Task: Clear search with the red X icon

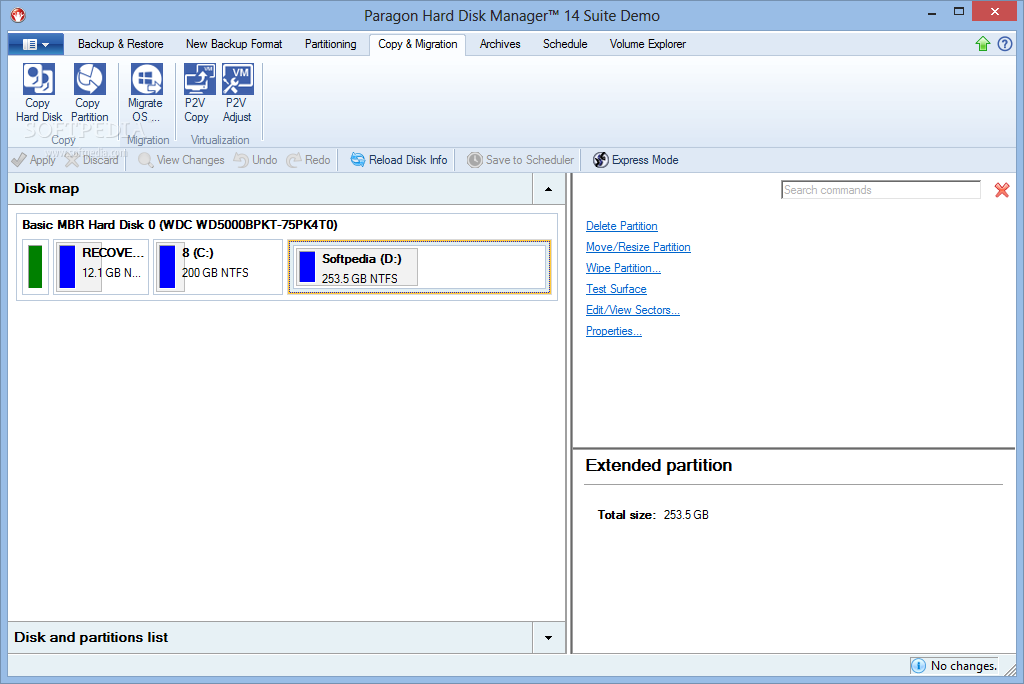Action: coord(1002,190)
